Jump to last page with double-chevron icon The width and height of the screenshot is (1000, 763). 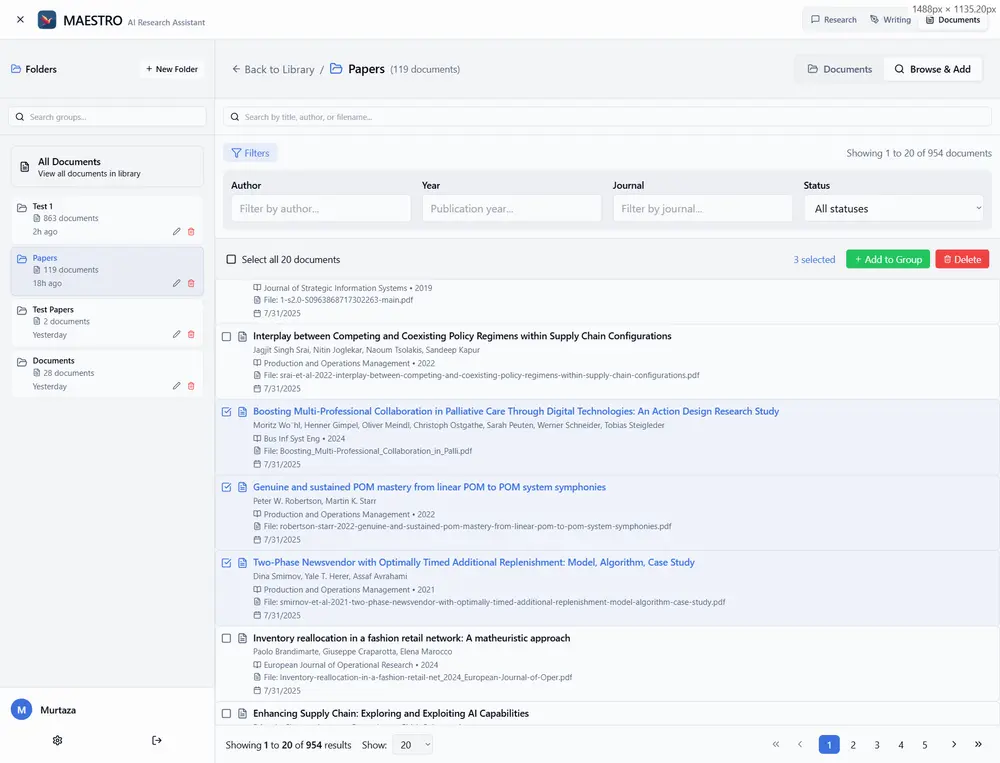point(978,745)
